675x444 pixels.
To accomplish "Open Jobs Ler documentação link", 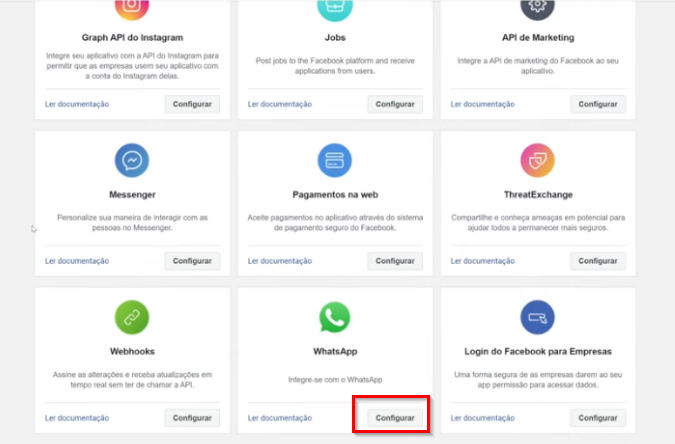I will [x=280, y=104].
